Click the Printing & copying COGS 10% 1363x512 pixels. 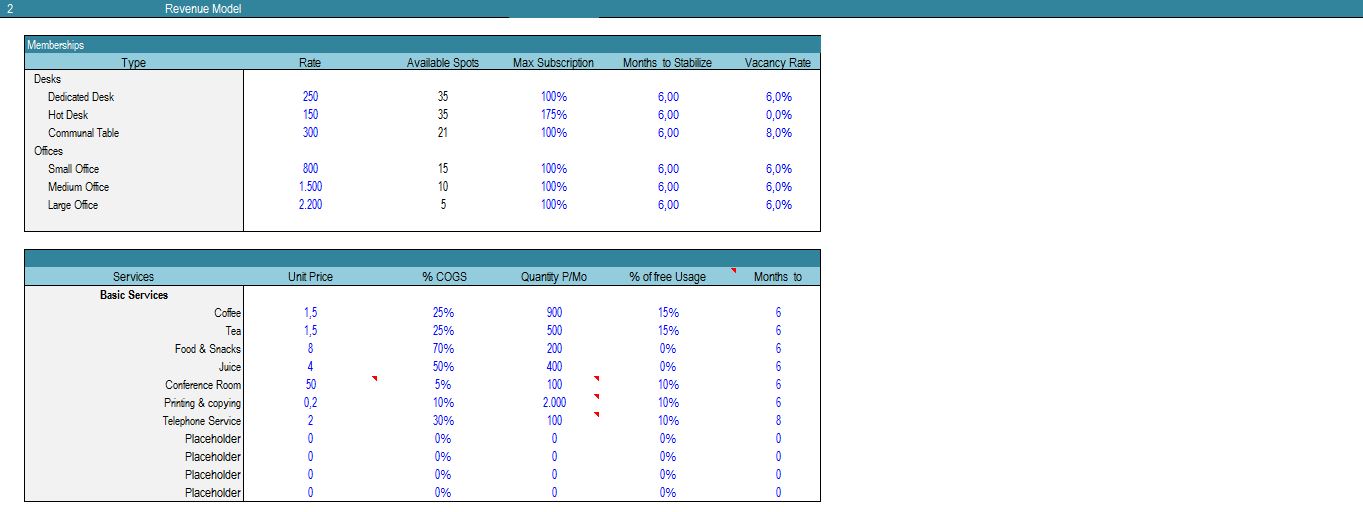coord(443,403)
